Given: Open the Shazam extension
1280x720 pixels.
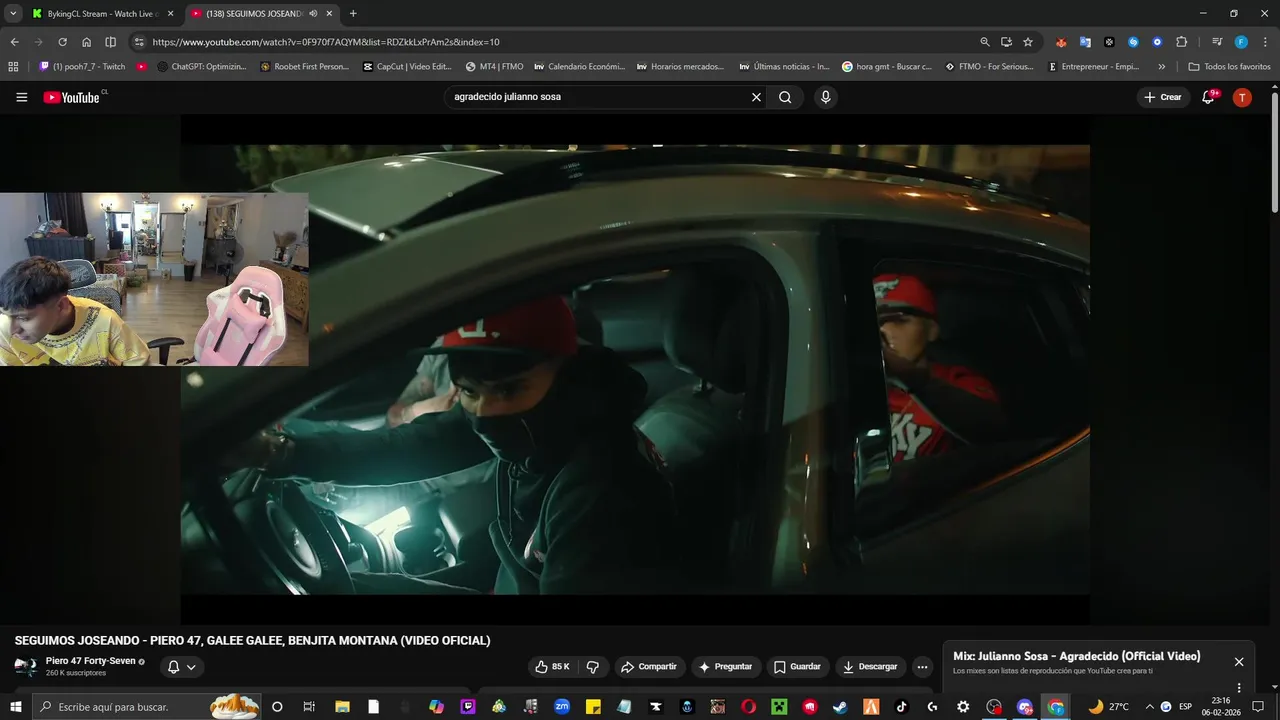Looking at the screenshot, I should tap(1133, 42).
